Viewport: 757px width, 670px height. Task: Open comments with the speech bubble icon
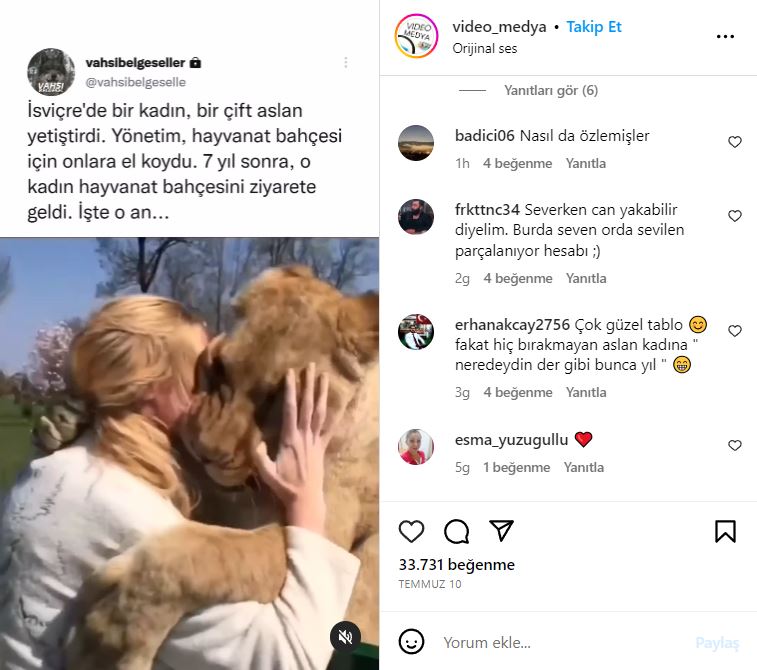[456, 531]
